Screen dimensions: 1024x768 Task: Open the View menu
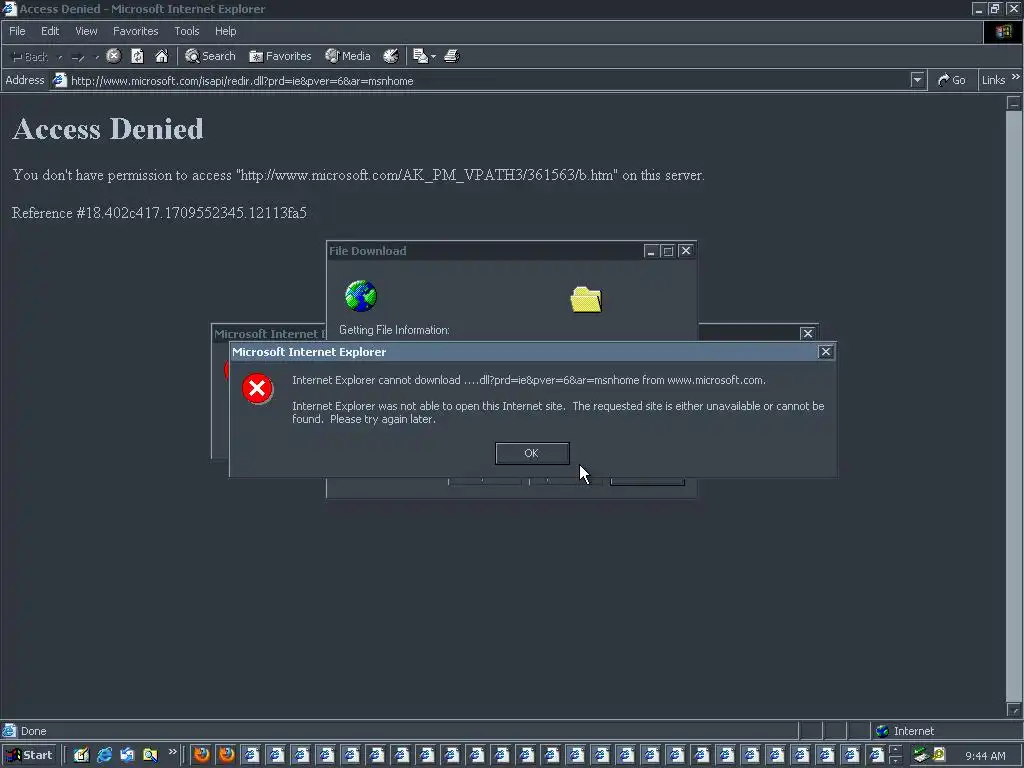86,31
